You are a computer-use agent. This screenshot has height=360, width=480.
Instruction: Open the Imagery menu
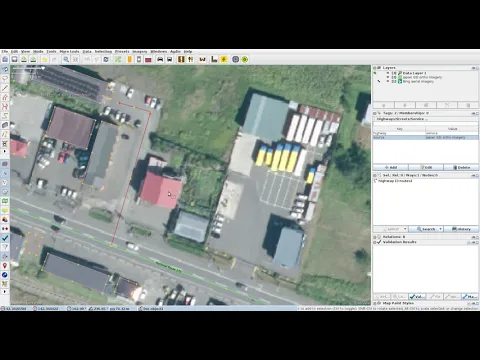[140, 52]
